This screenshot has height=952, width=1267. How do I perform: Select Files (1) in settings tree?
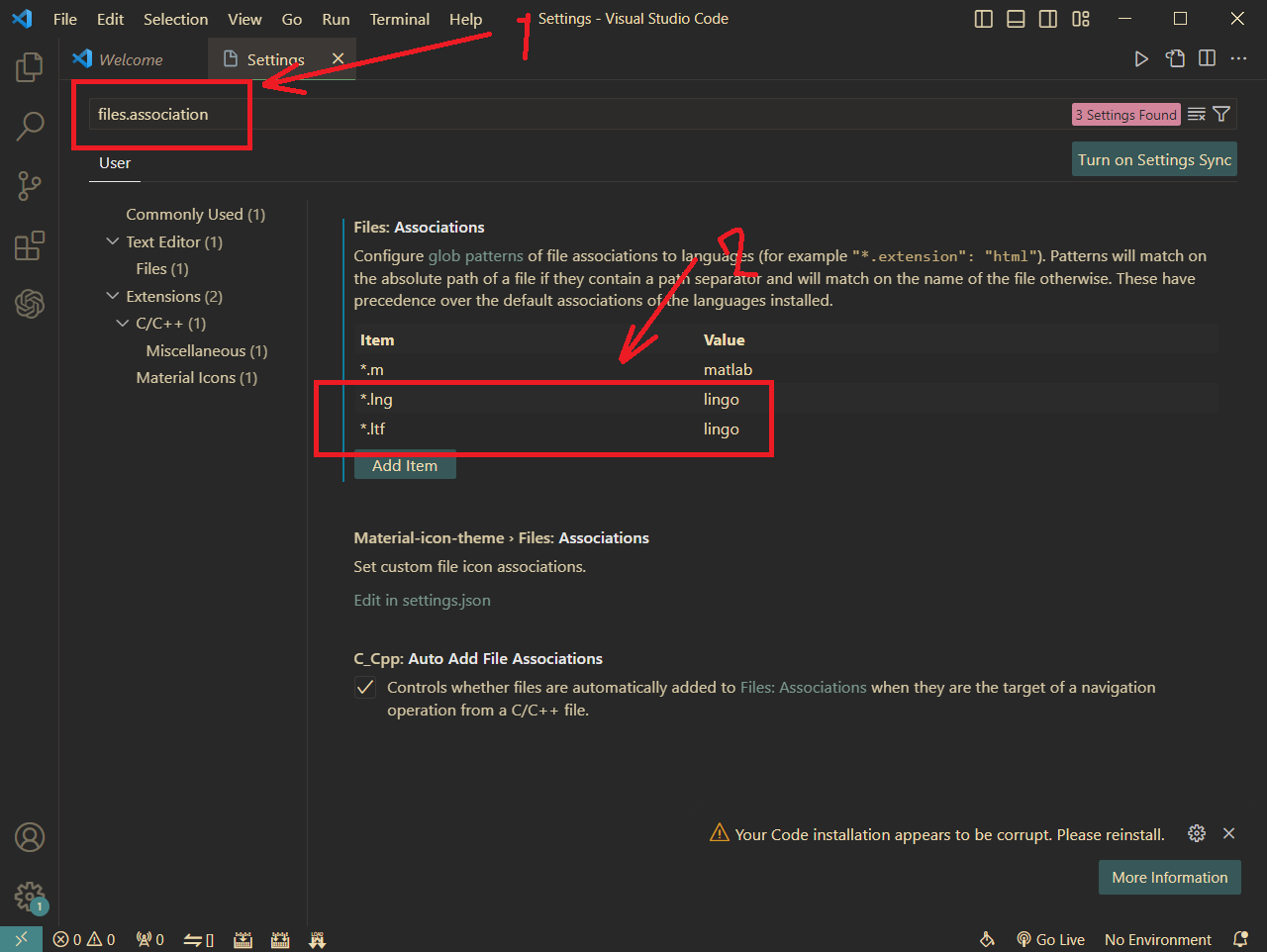point(162,268)
